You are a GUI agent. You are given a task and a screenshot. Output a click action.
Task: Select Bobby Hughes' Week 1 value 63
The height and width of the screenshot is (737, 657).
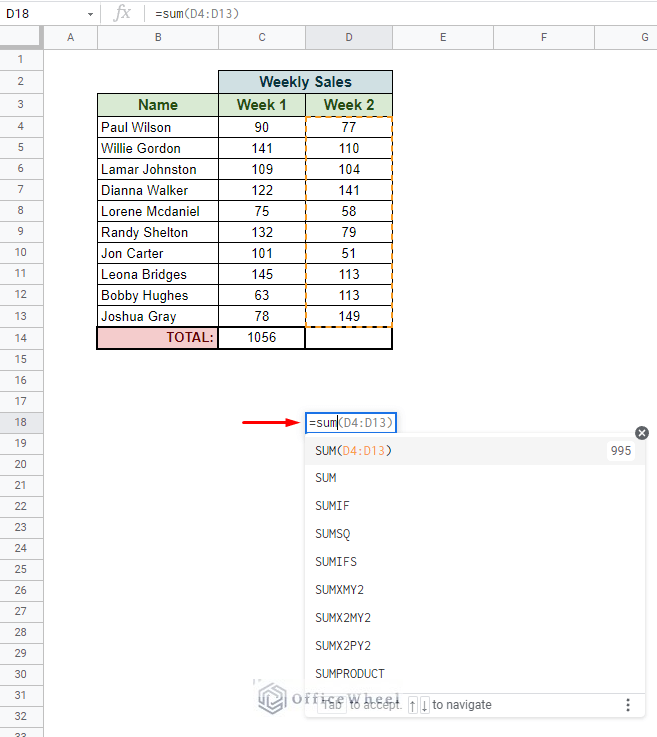(262, 295)
